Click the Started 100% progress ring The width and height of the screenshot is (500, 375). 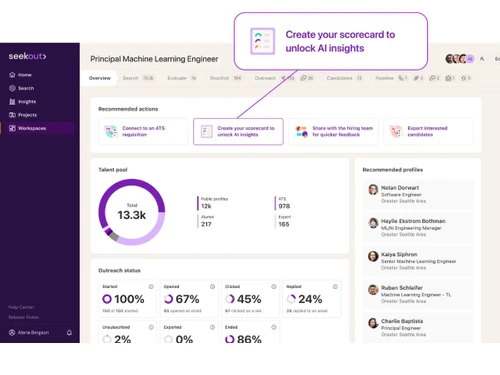(x=107, y=299)
